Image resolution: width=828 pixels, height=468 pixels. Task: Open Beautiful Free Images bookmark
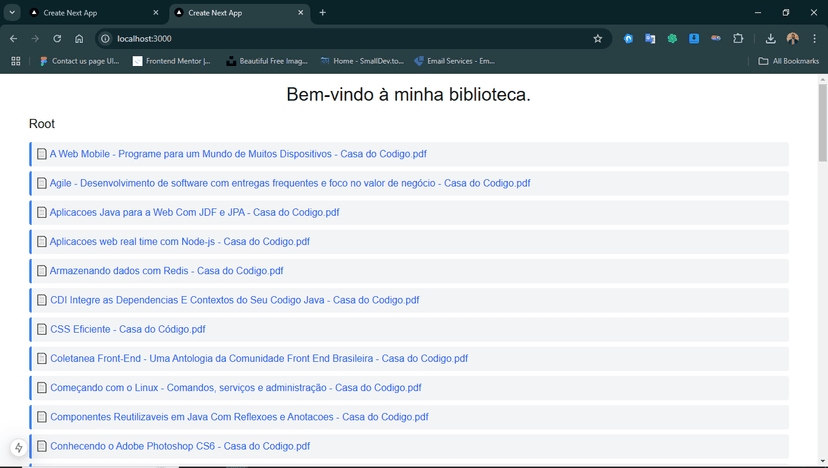(267, 61)
